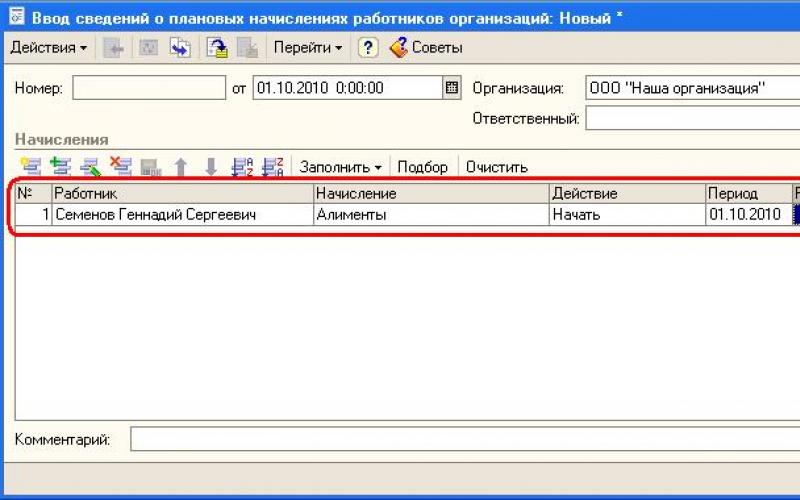Open the Действия menu
Screen dimensions: 800x500
pos(48,47)
